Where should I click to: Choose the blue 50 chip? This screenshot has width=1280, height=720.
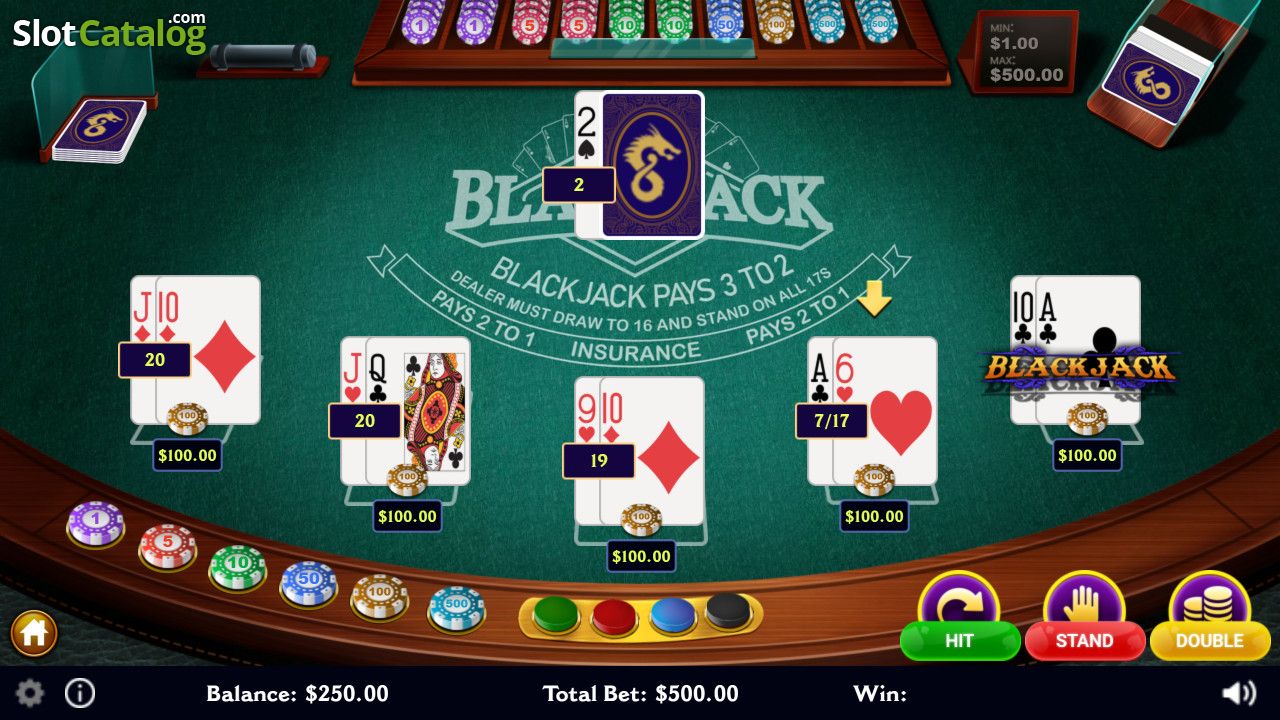point(309,584)
